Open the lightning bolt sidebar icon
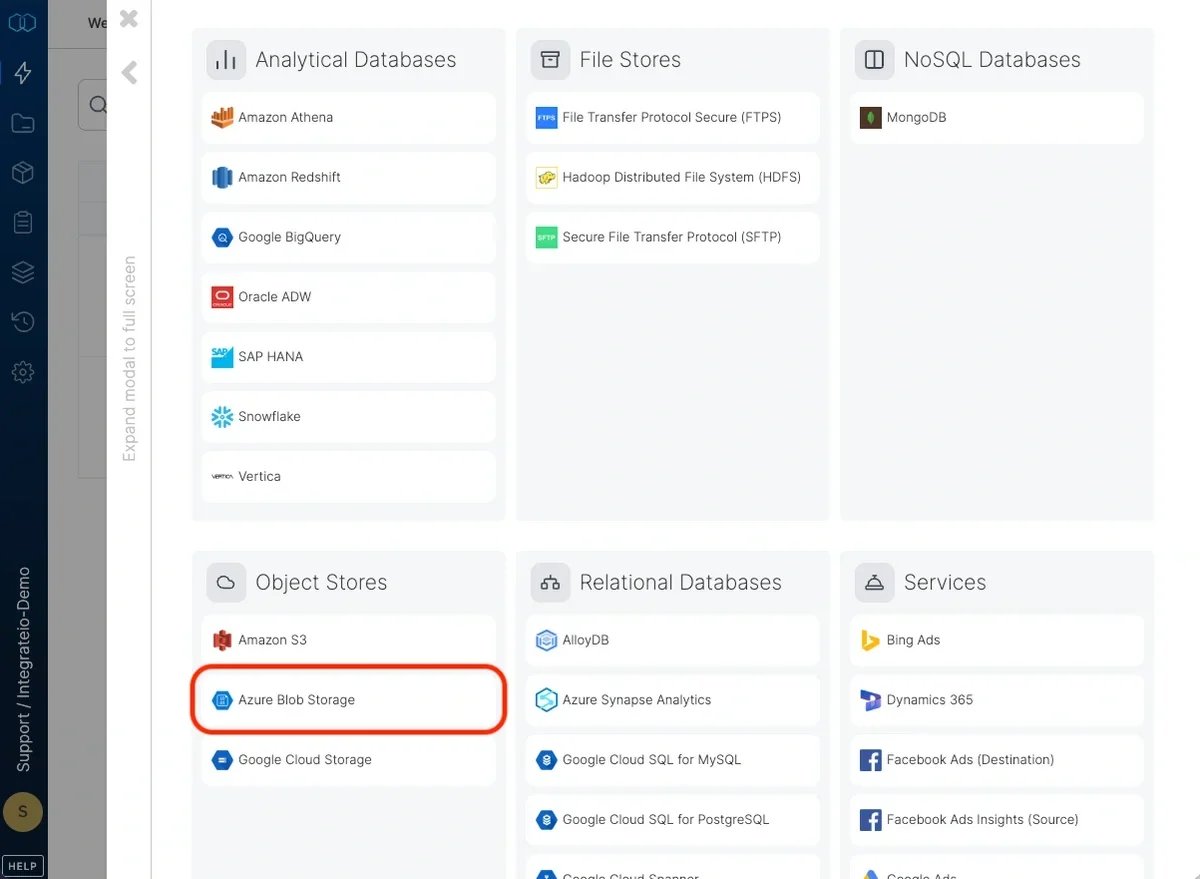This screenshot has width=1200, height=879. [23, 73]
